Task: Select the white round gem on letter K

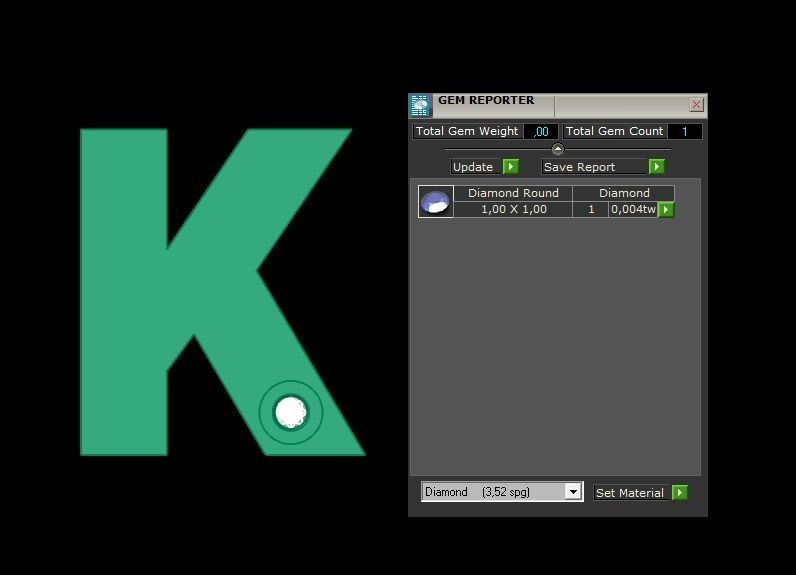Action: (290, 412)
